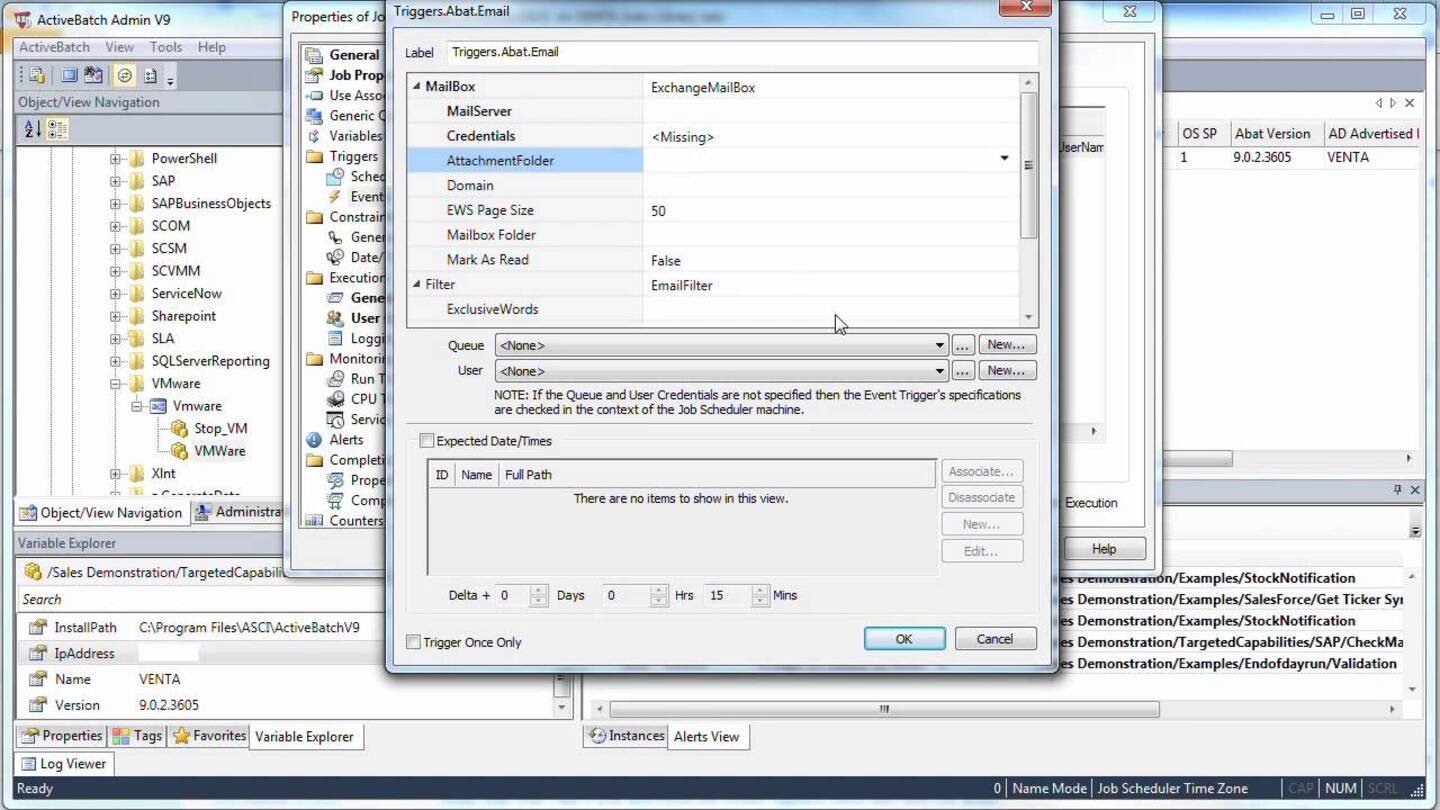Image resolution: width=1440 pixels, height=810 pixels.
Task: Click the categorized view icon beside the A-Z sort
Action: pos(57,129)
